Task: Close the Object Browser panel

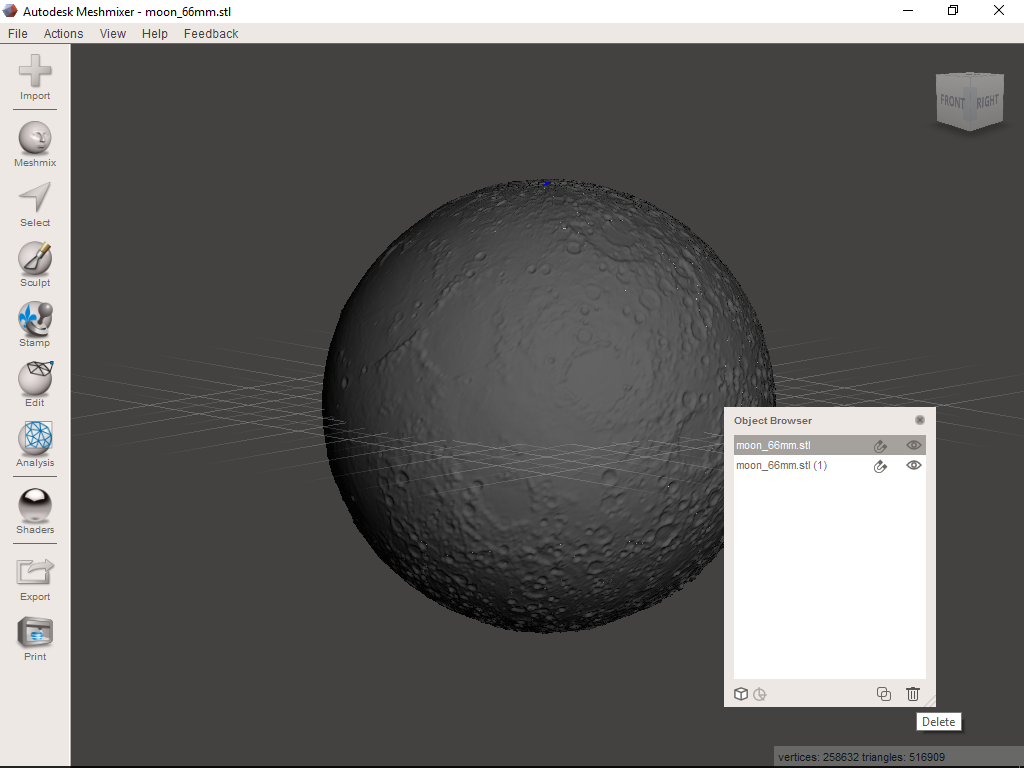Action: coord(919,420)
